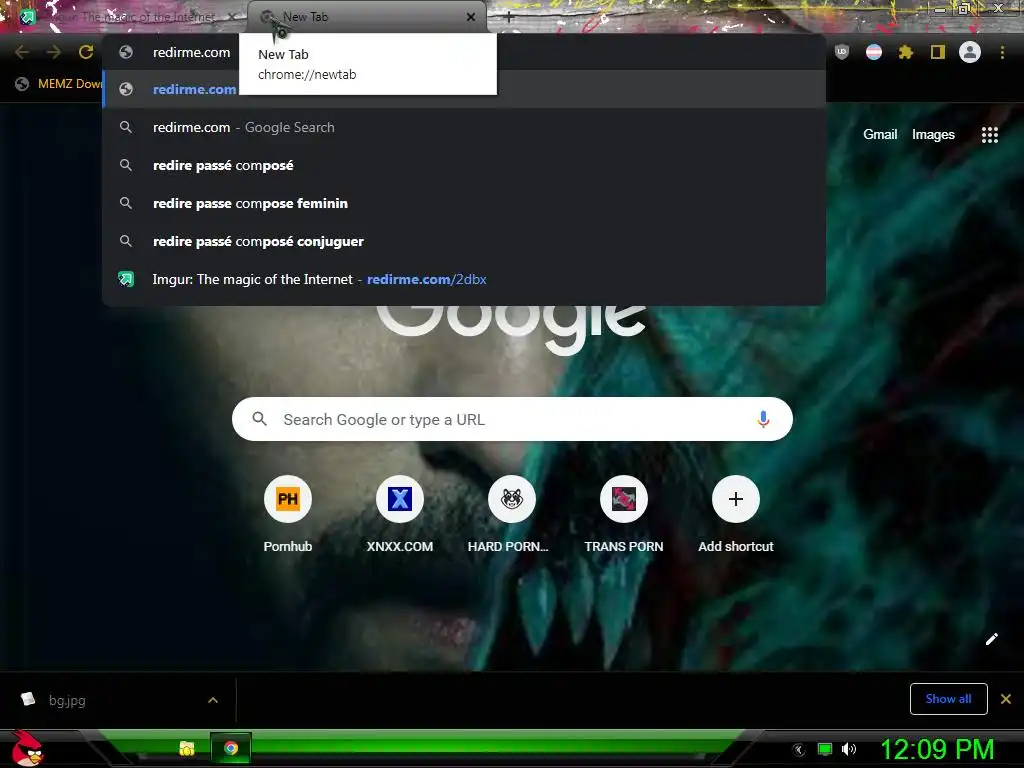Open Chrome's three-dot menu
The width and height of the screenshot is (1024, 768).
(x=1002, y=52)
